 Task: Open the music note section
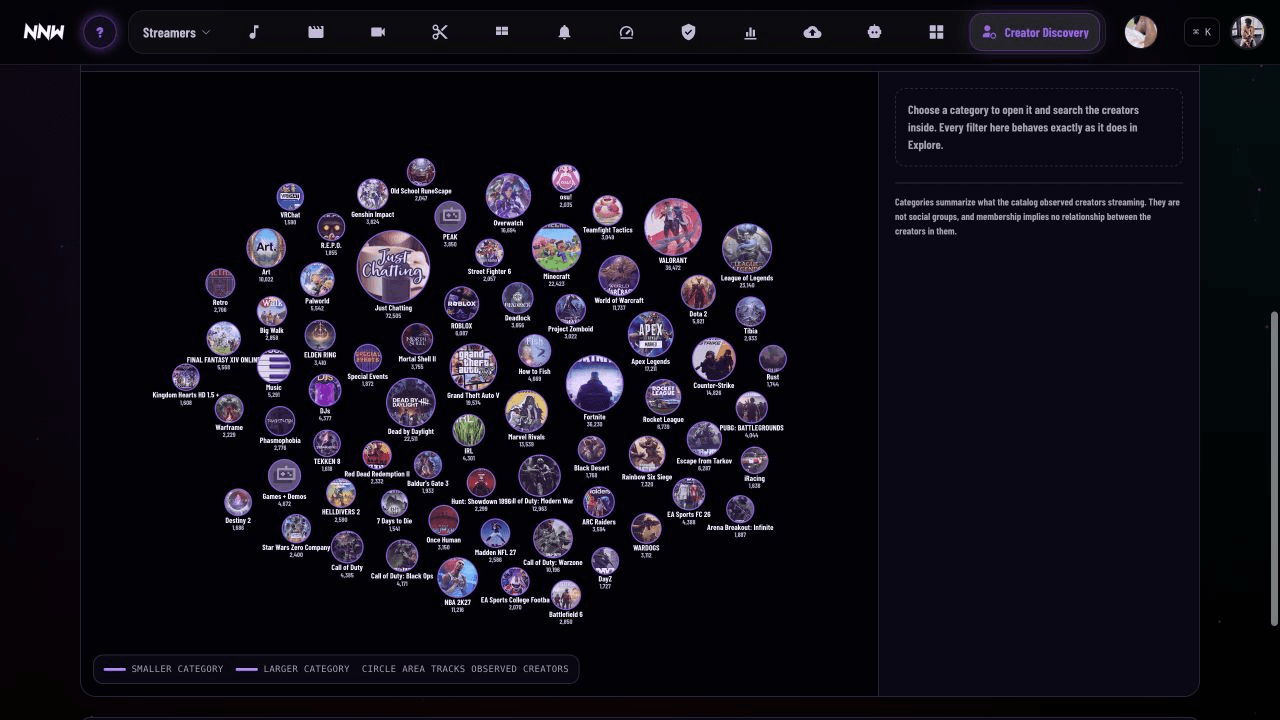click(x=254, y=32)
